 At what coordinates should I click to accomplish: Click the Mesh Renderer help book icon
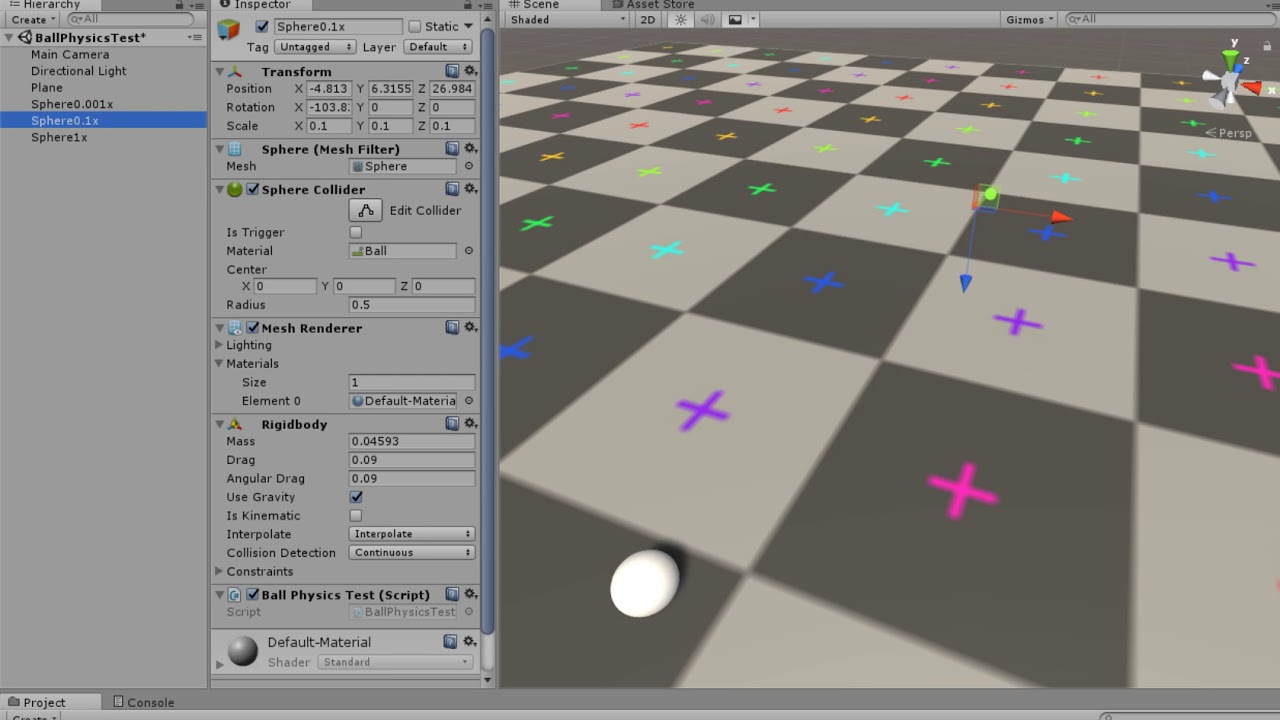pyautogui.click(x=452, y=327)
